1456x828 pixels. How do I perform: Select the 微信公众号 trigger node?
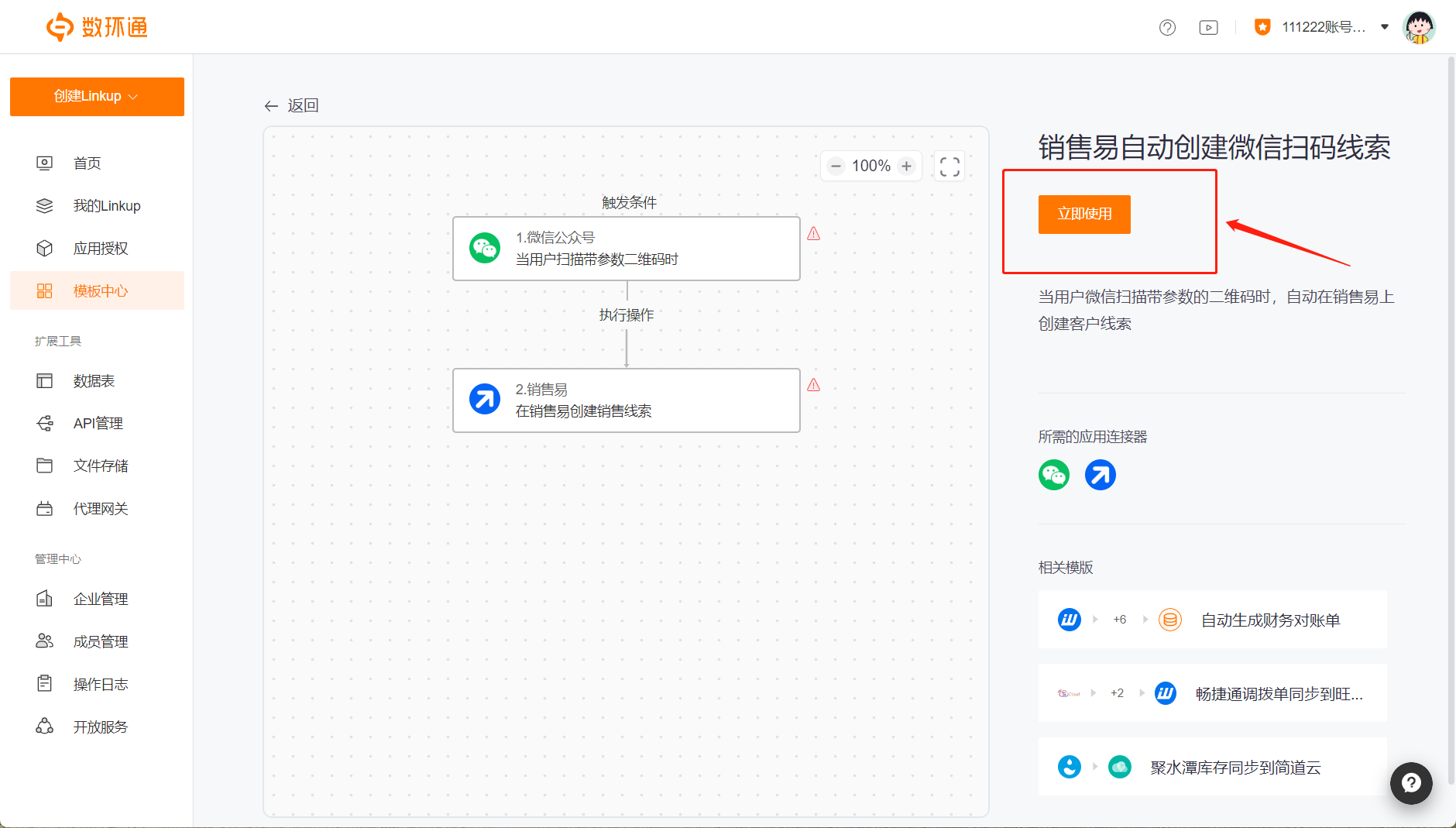point(626,249)
